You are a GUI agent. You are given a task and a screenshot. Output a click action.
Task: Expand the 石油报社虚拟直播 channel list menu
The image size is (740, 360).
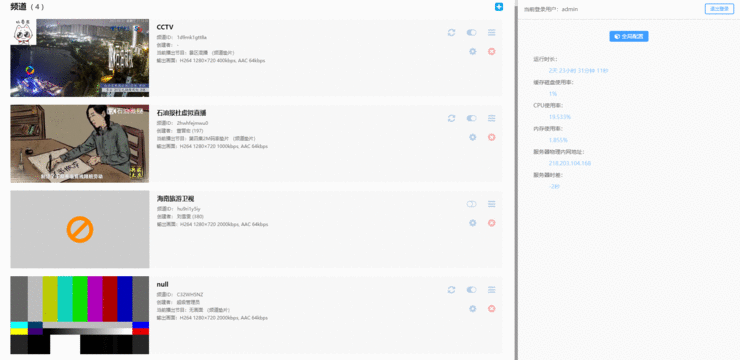click(x=492, y=118)
